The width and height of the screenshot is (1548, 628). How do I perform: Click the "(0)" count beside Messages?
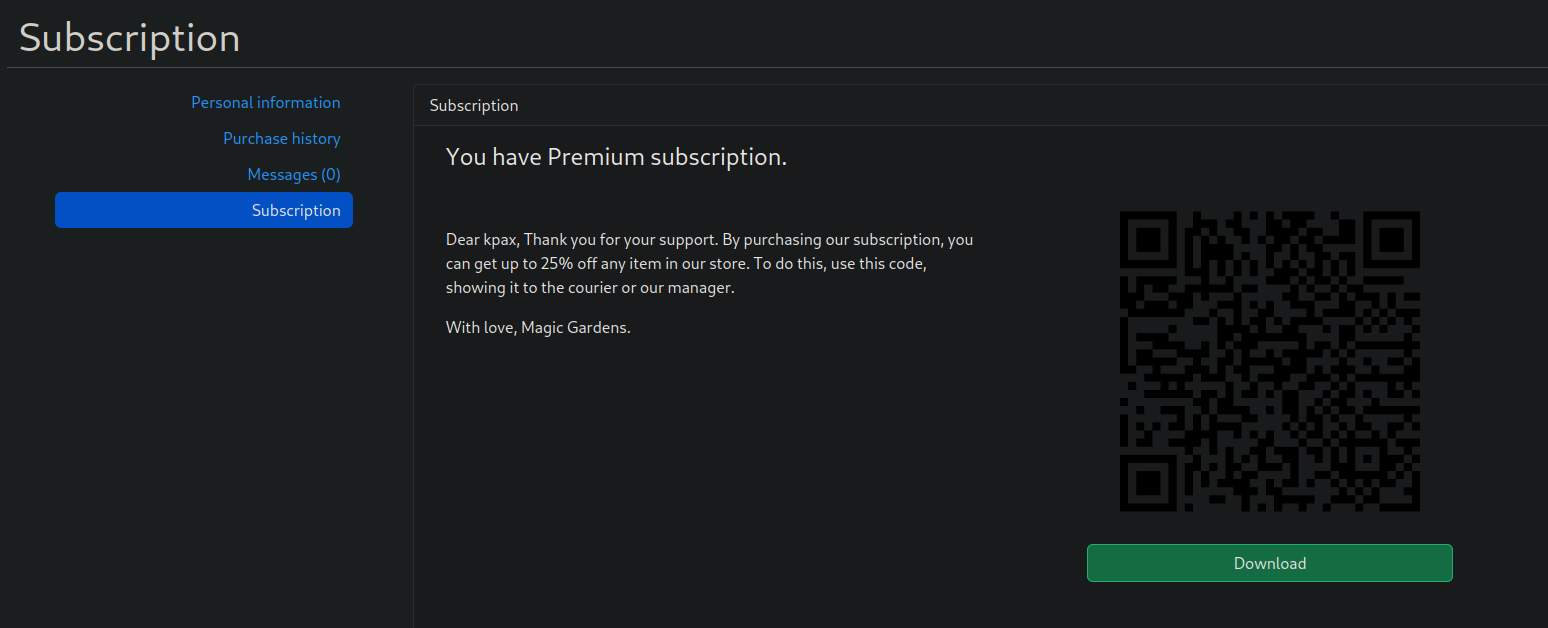click(x=331, y=175)
